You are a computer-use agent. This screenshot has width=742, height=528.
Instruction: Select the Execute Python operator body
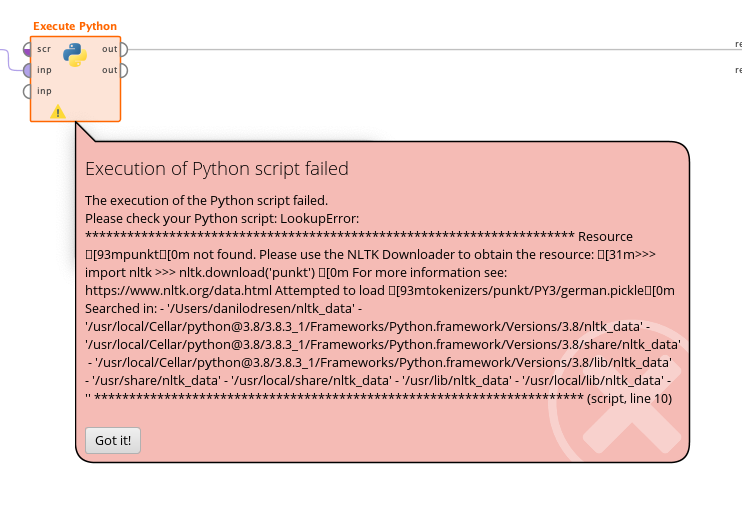75,79
